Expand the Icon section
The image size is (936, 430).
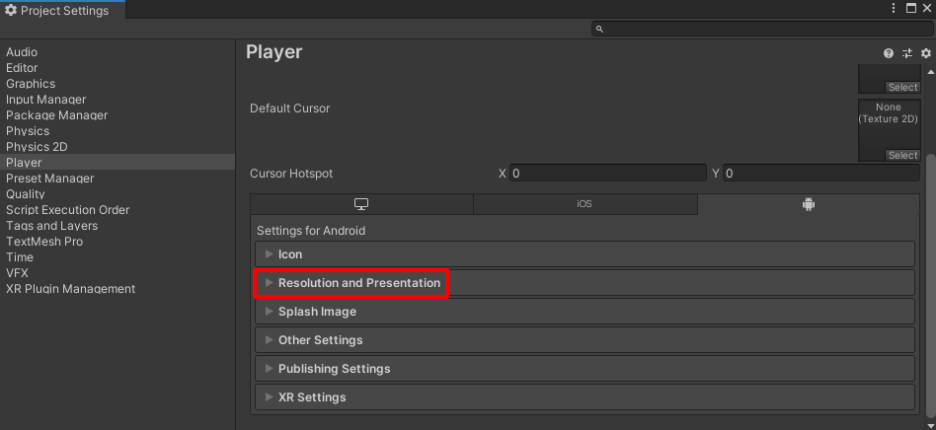point(585,254)
